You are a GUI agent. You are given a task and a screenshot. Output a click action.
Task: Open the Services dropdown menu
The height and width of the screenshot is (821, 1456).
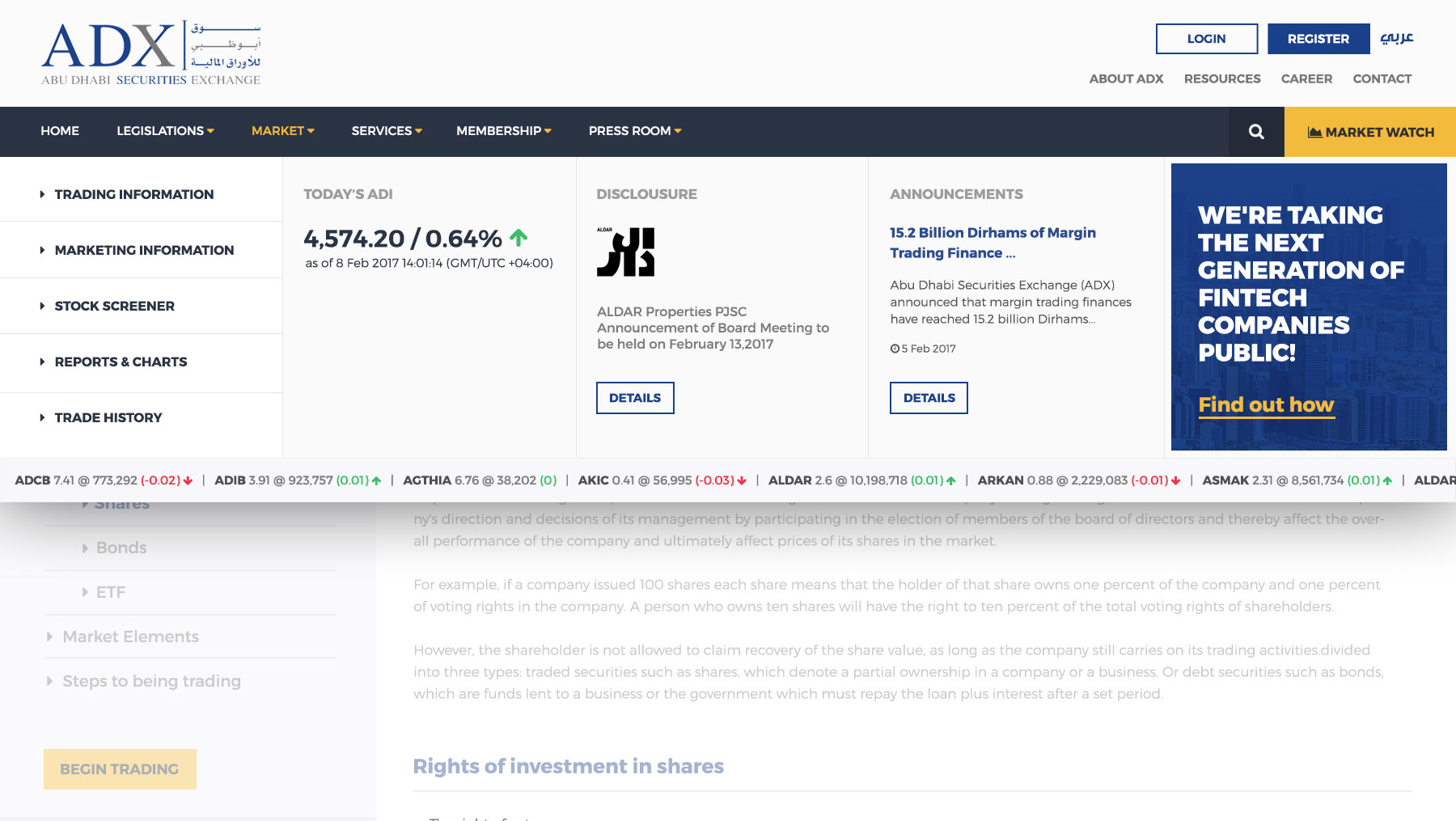click(x=387, y=131)
